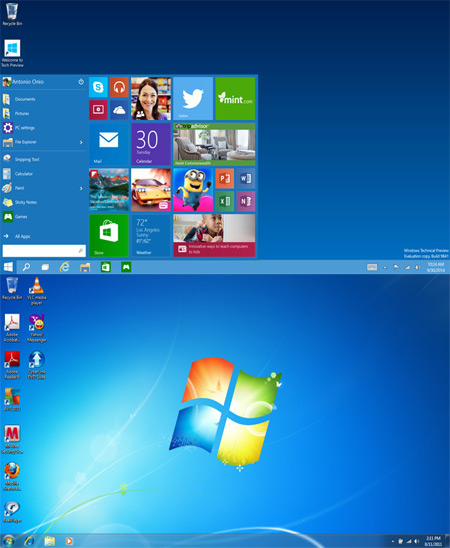Select the Mozilla Firefox desktop icon
This screenshot has width=450, height=548.
[12, 477]
